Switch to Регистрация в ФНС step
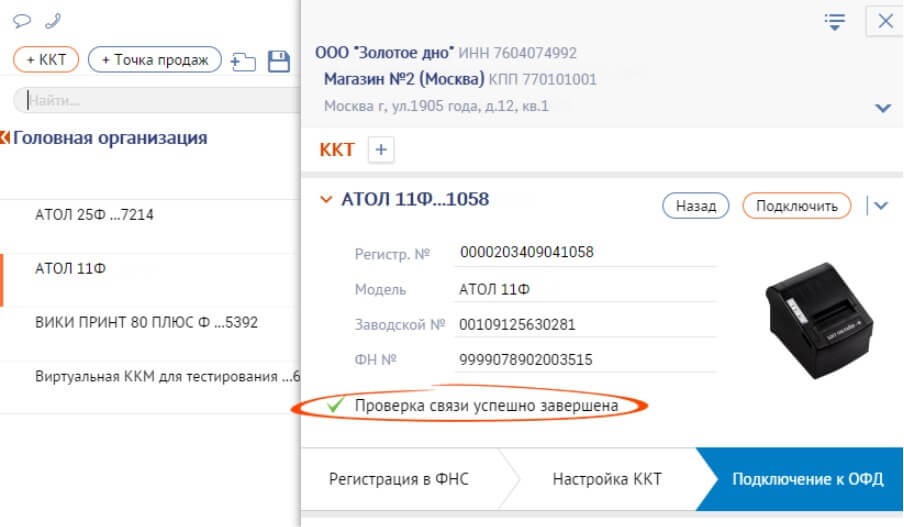904x527 pixels. (x=398, y=479)
